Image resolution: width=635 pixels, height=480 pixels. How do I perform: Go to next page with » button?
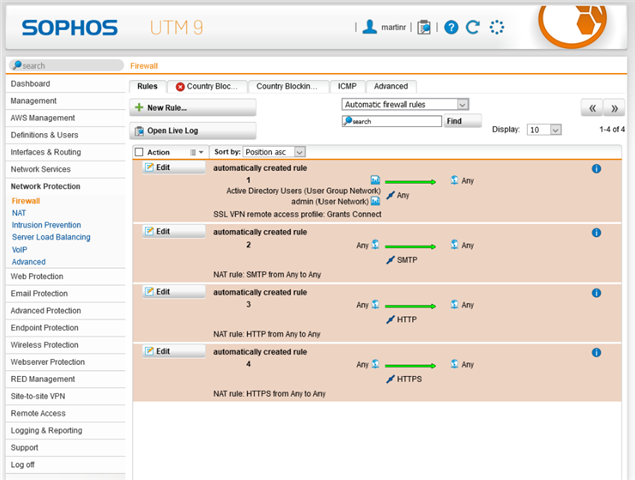614,108
